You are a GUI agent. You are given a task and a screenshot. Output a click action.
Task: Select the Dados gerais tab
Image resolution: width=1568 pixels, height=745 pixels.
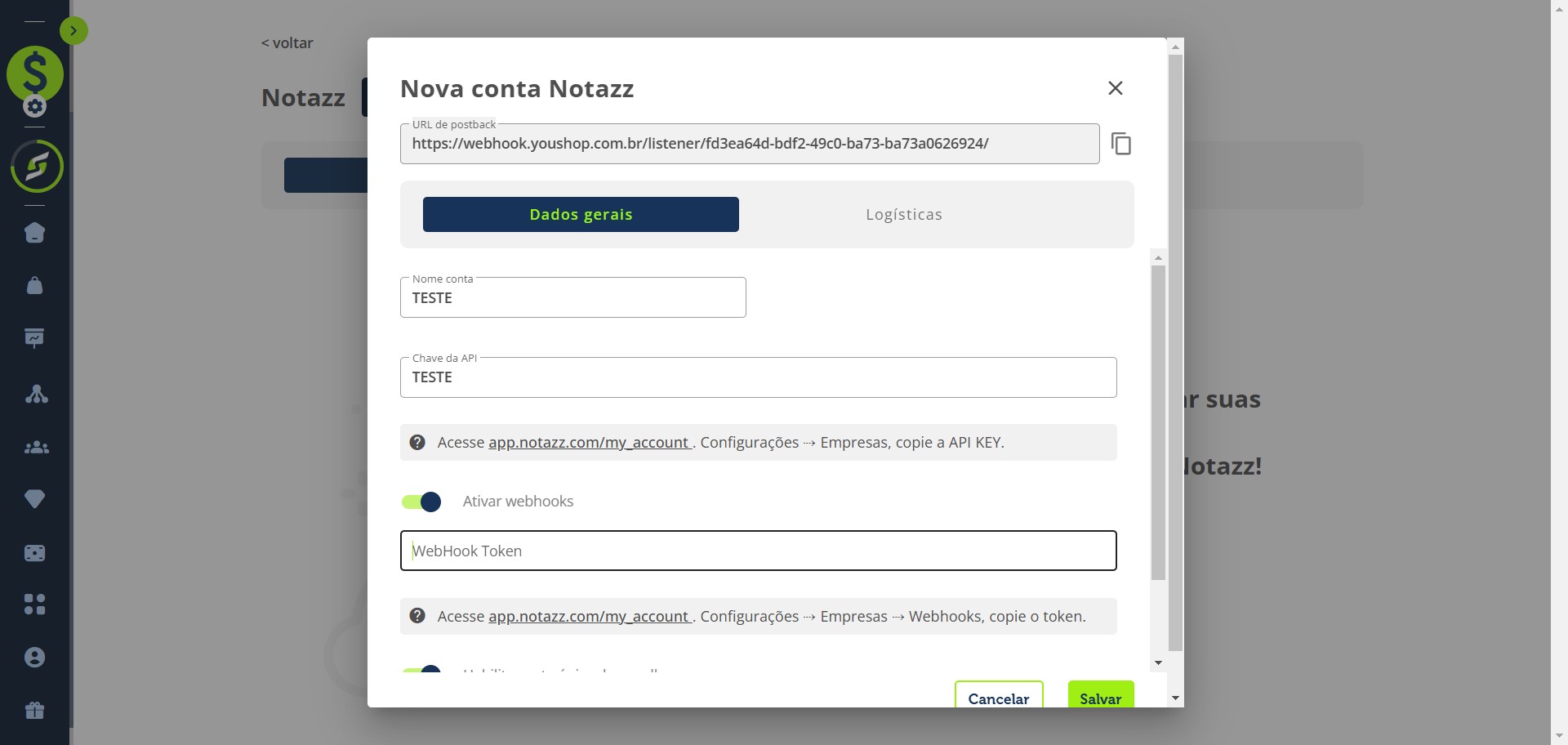tap(581, 214)
